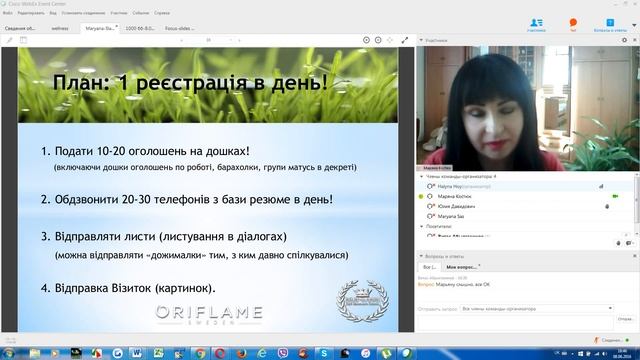Open the Файл menu

point(8,13)
